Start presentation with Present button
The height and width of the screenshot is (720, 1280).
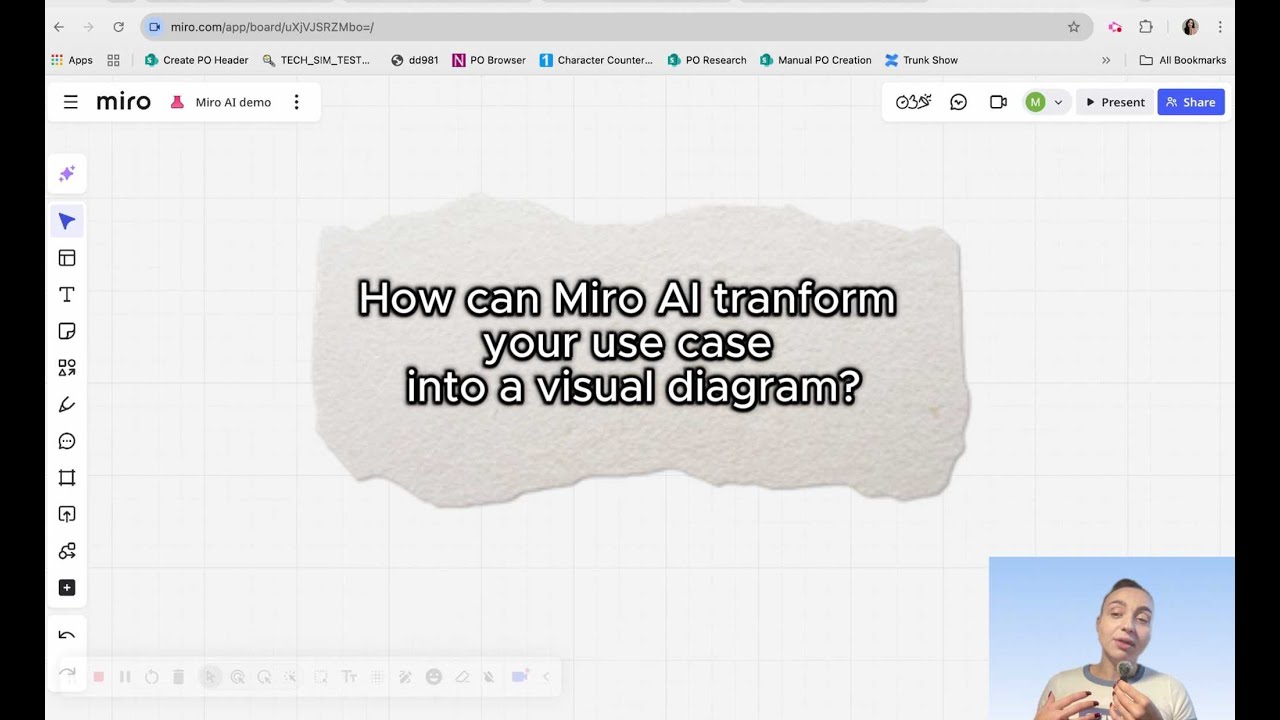(1115, 102)
